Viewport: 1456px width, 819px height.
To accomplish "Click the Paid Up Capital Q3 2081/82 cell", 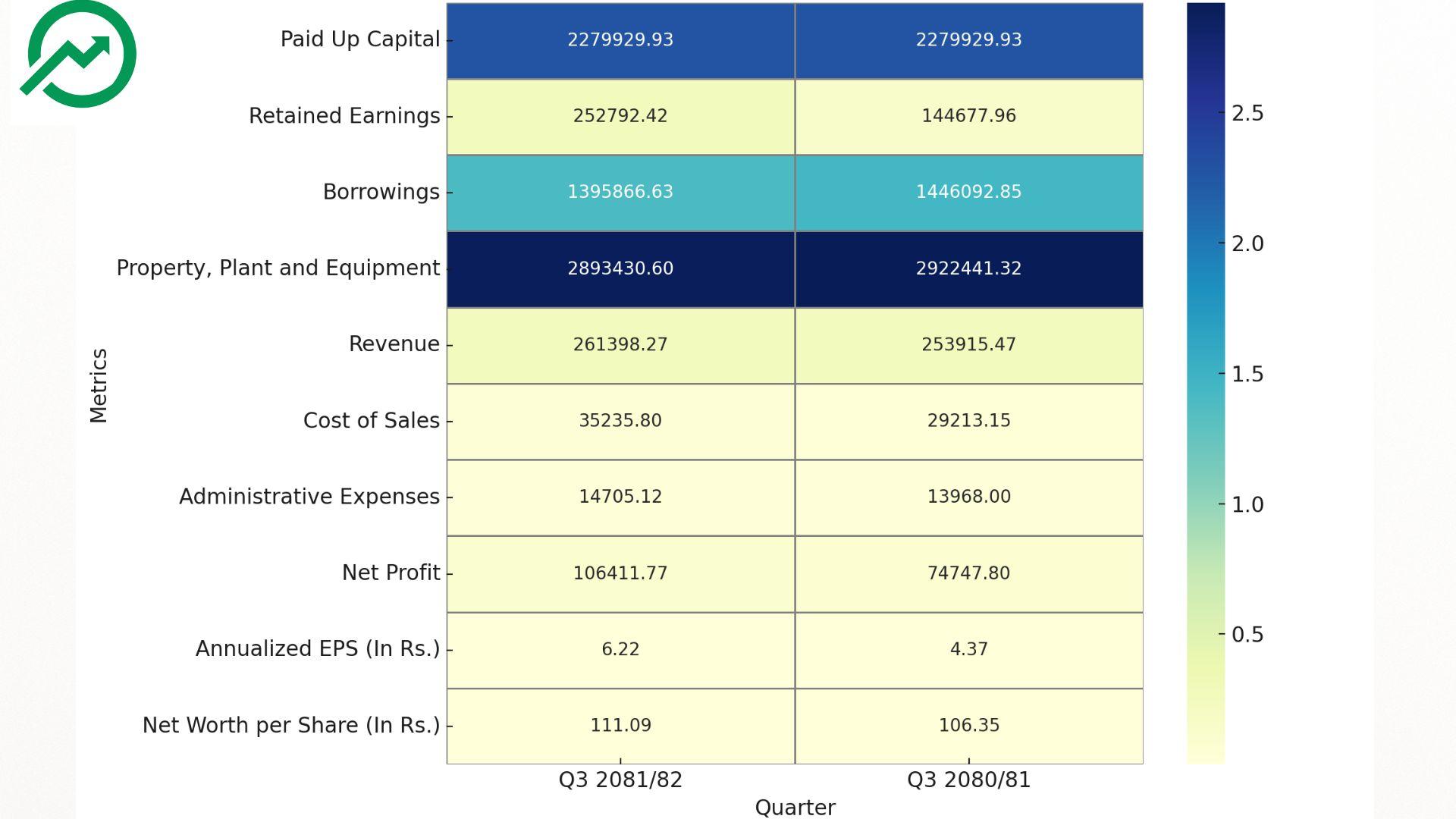I will point(620,40).
